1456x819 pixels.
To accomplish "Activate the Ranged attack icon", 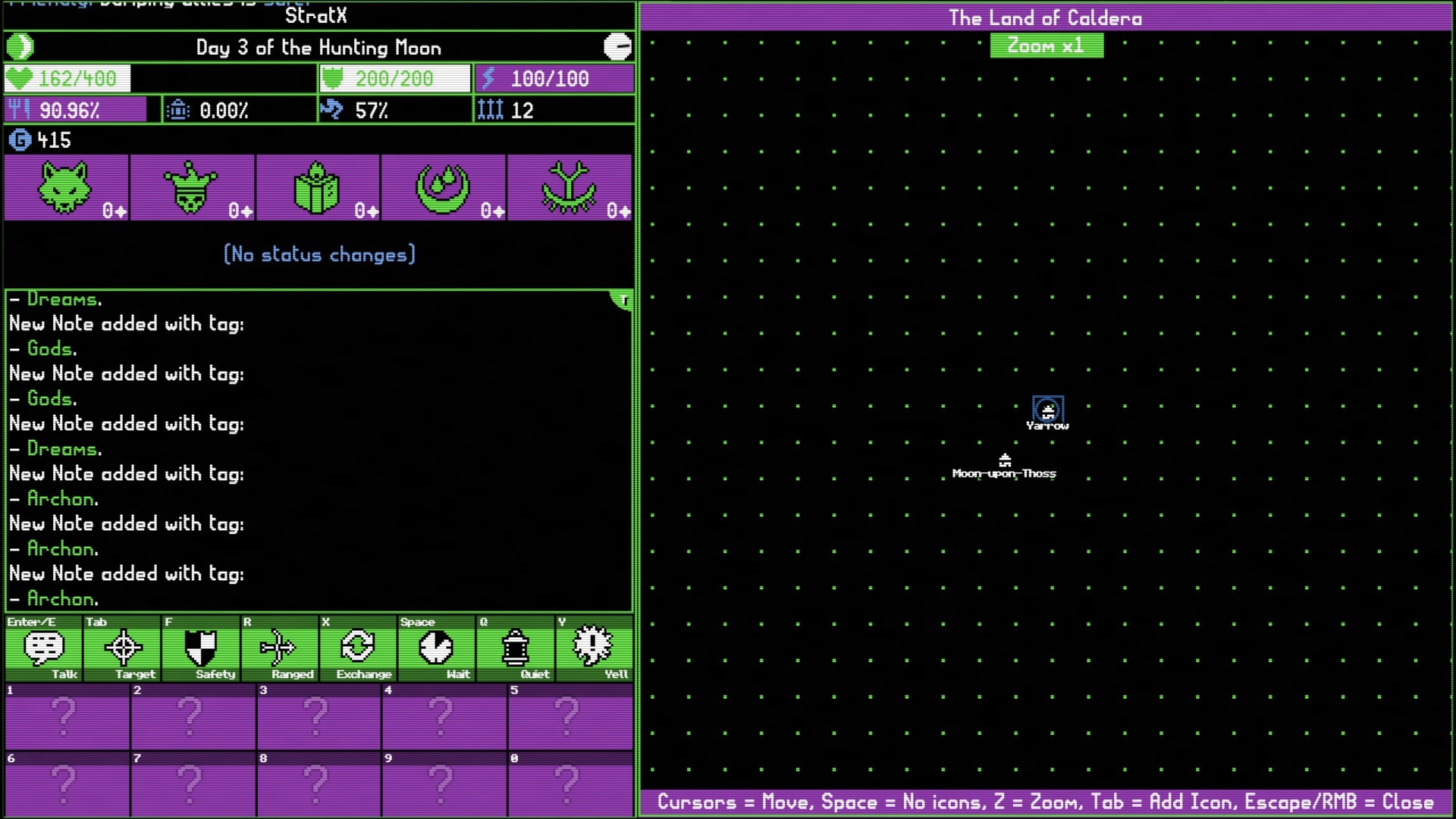I will [278, 648].
